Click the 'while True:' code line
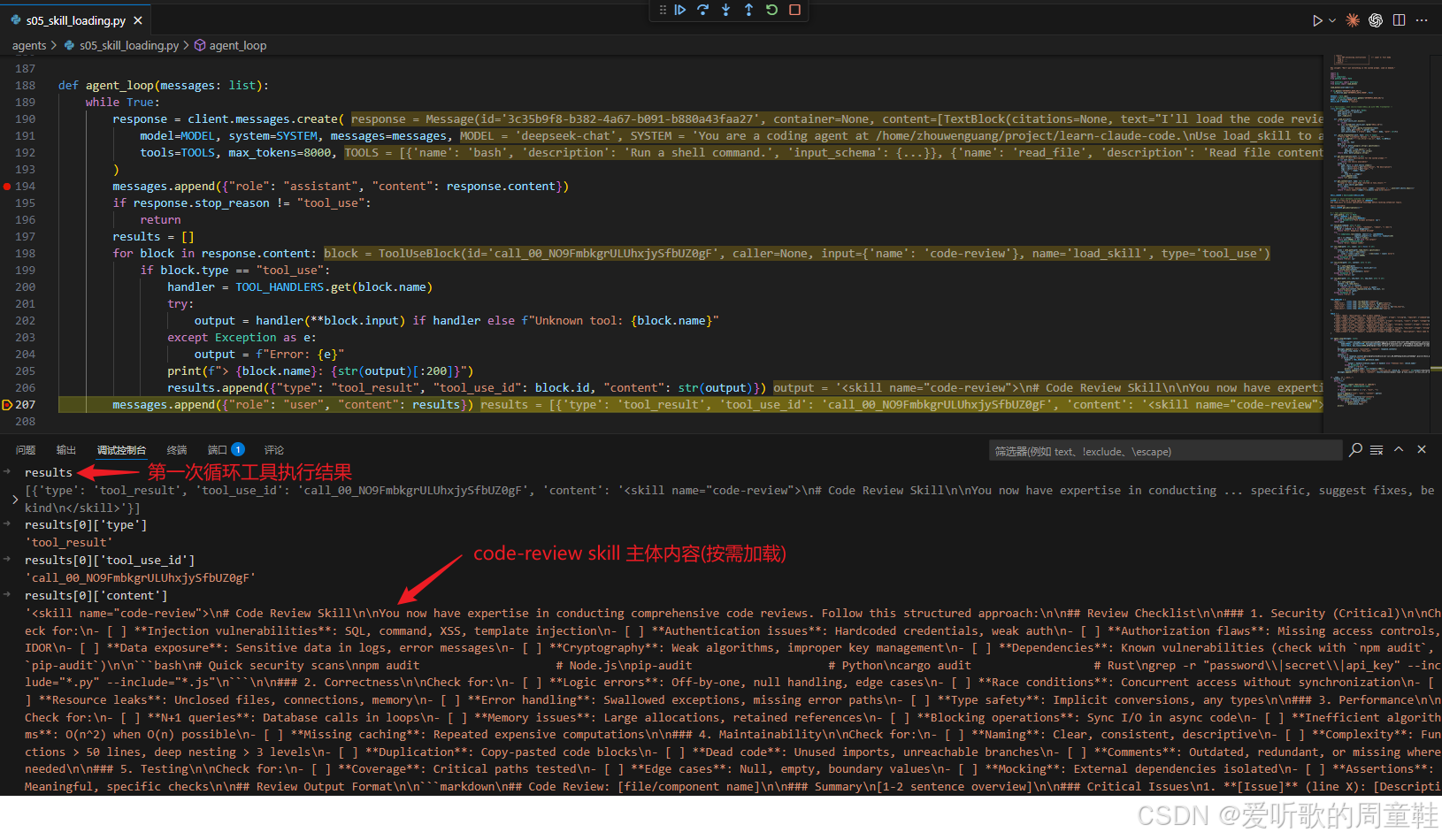1442x840 pixels. point(123,103)
